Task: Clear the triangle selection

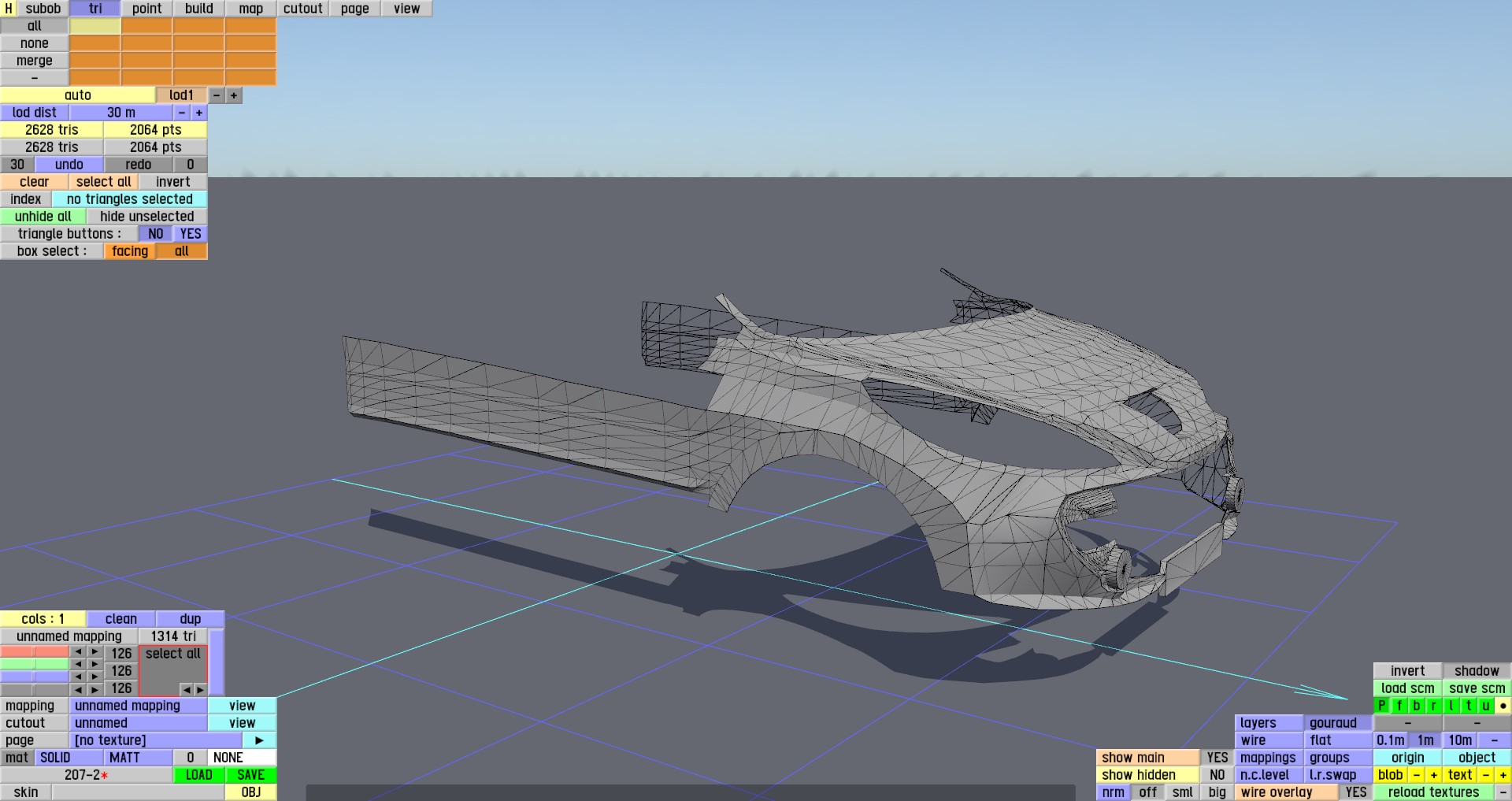Action: (35, 182)
